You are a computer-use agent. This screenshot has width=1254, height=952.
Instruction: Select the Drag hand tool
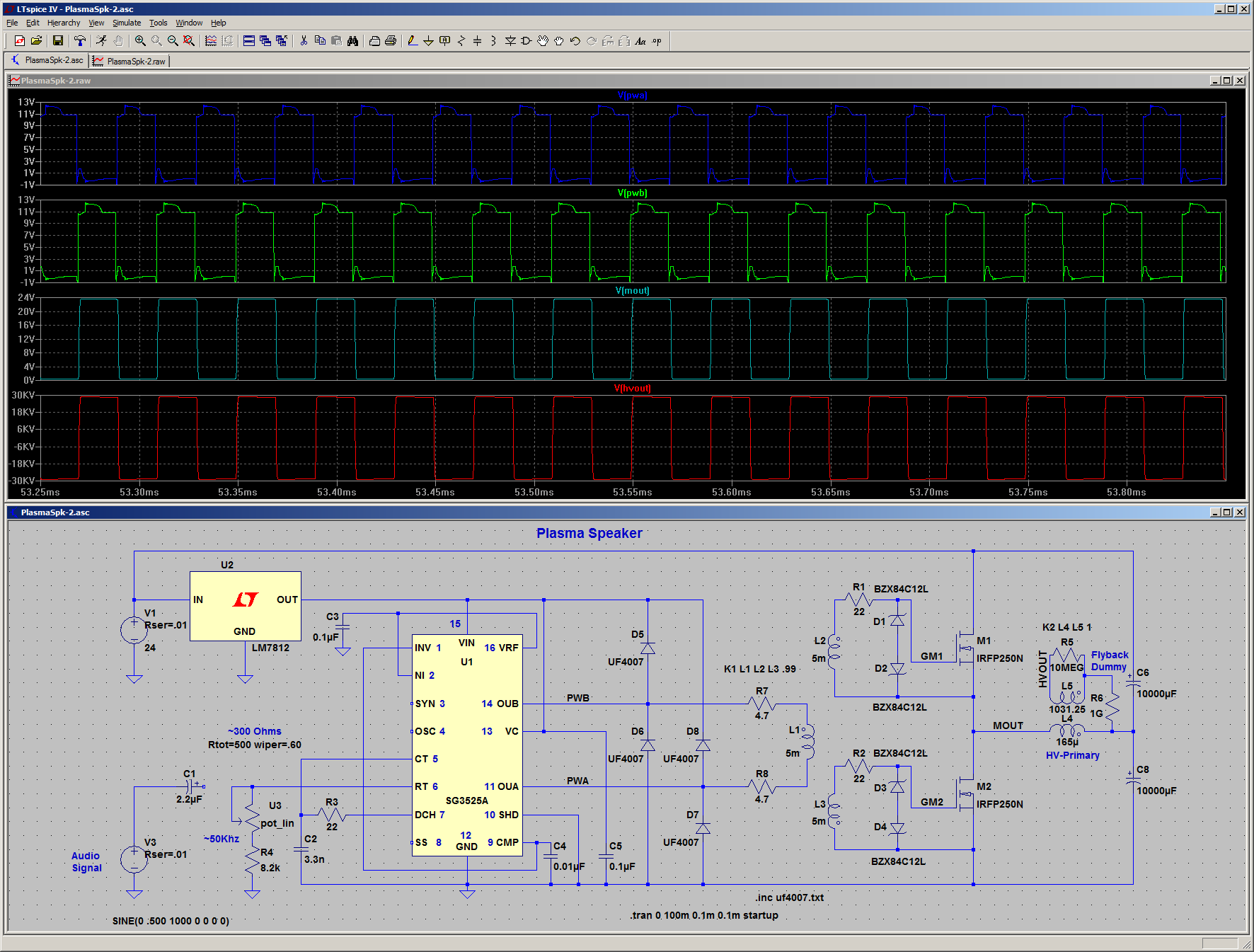pos(559,41)
